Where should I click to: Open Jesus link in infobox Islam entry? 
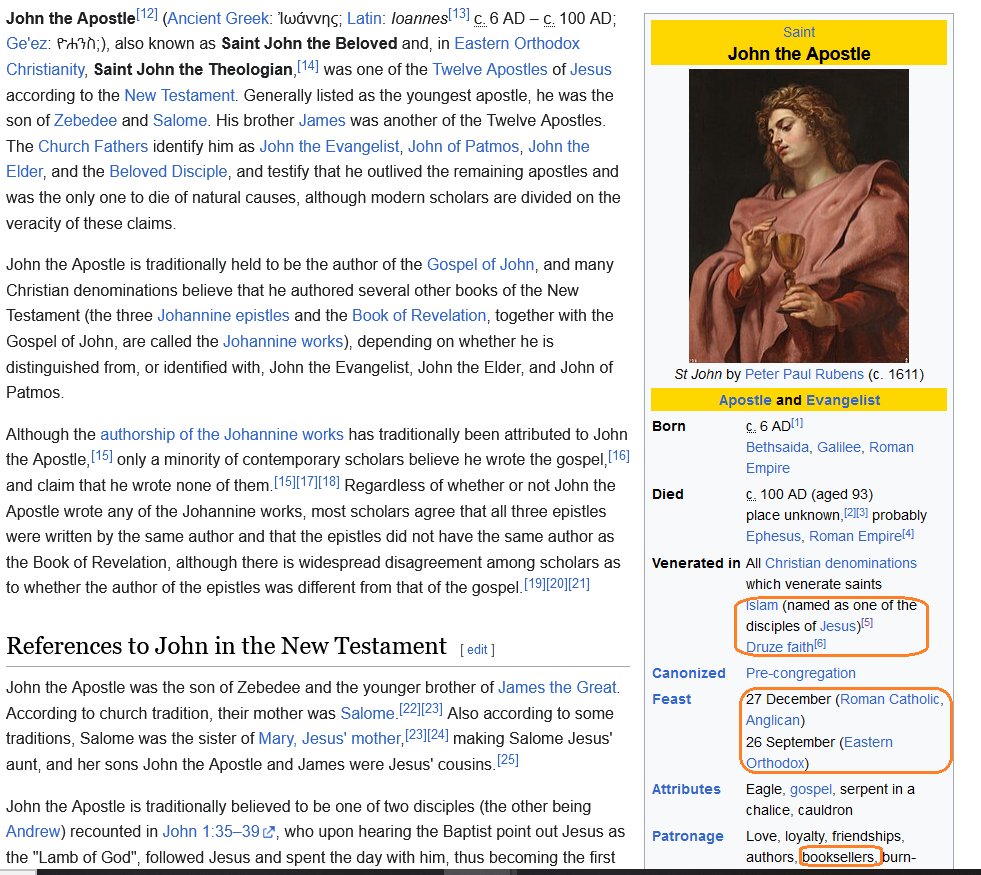click(838, 626)
